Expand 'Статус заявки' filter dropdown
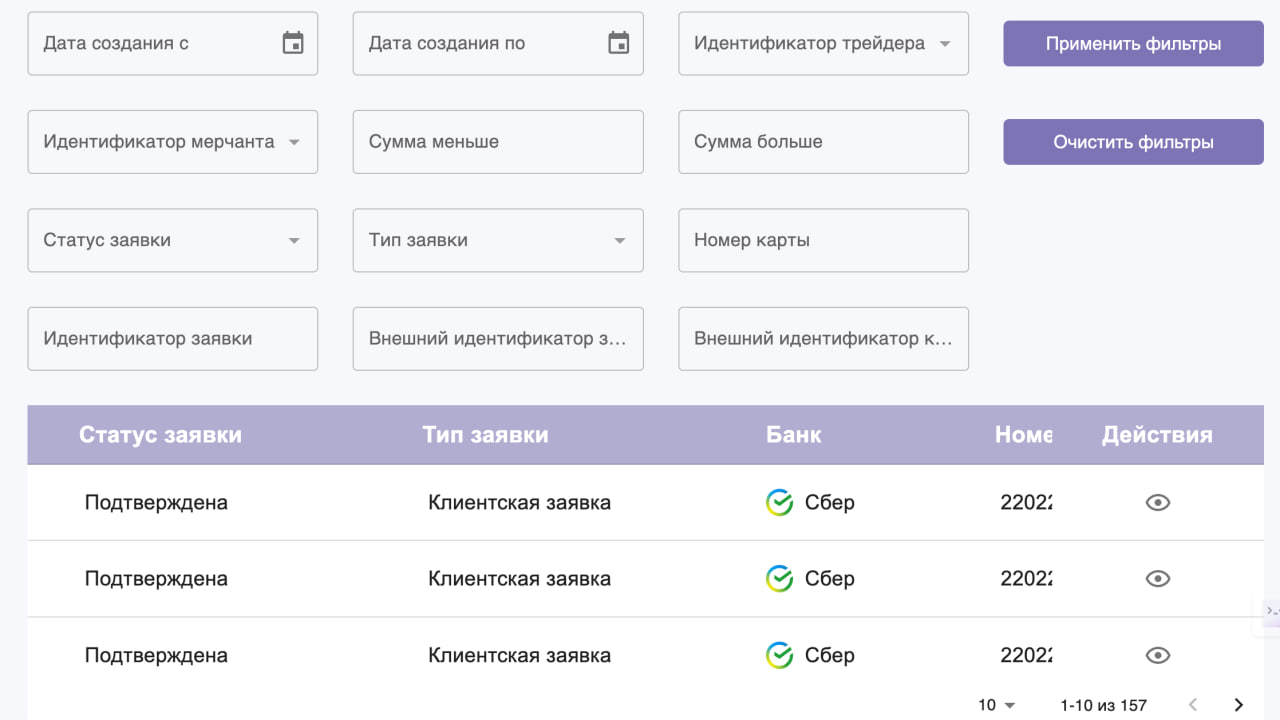 coord(294,241)
